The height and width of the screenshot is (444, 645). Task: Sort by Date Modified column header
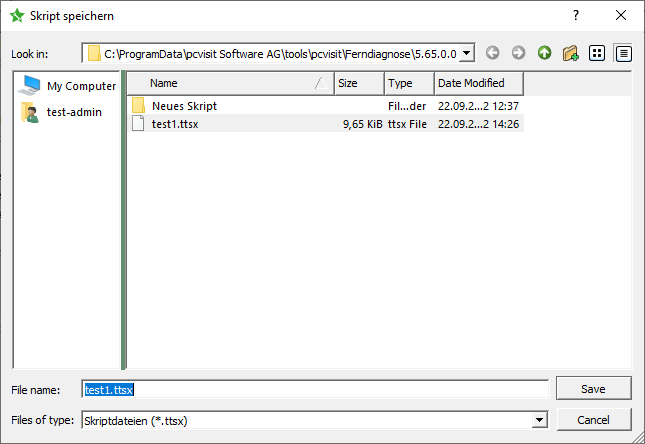click(477, 83)
